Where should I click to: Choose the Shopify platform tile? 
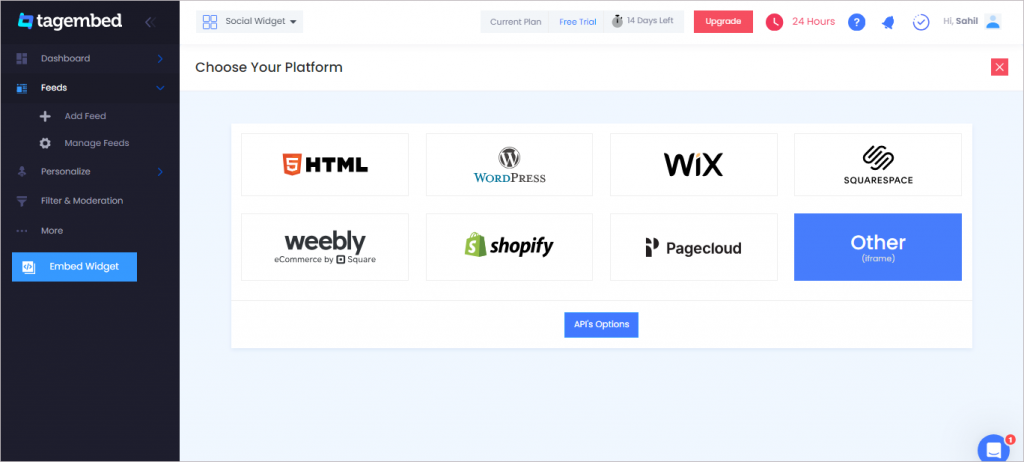[509, 247]
